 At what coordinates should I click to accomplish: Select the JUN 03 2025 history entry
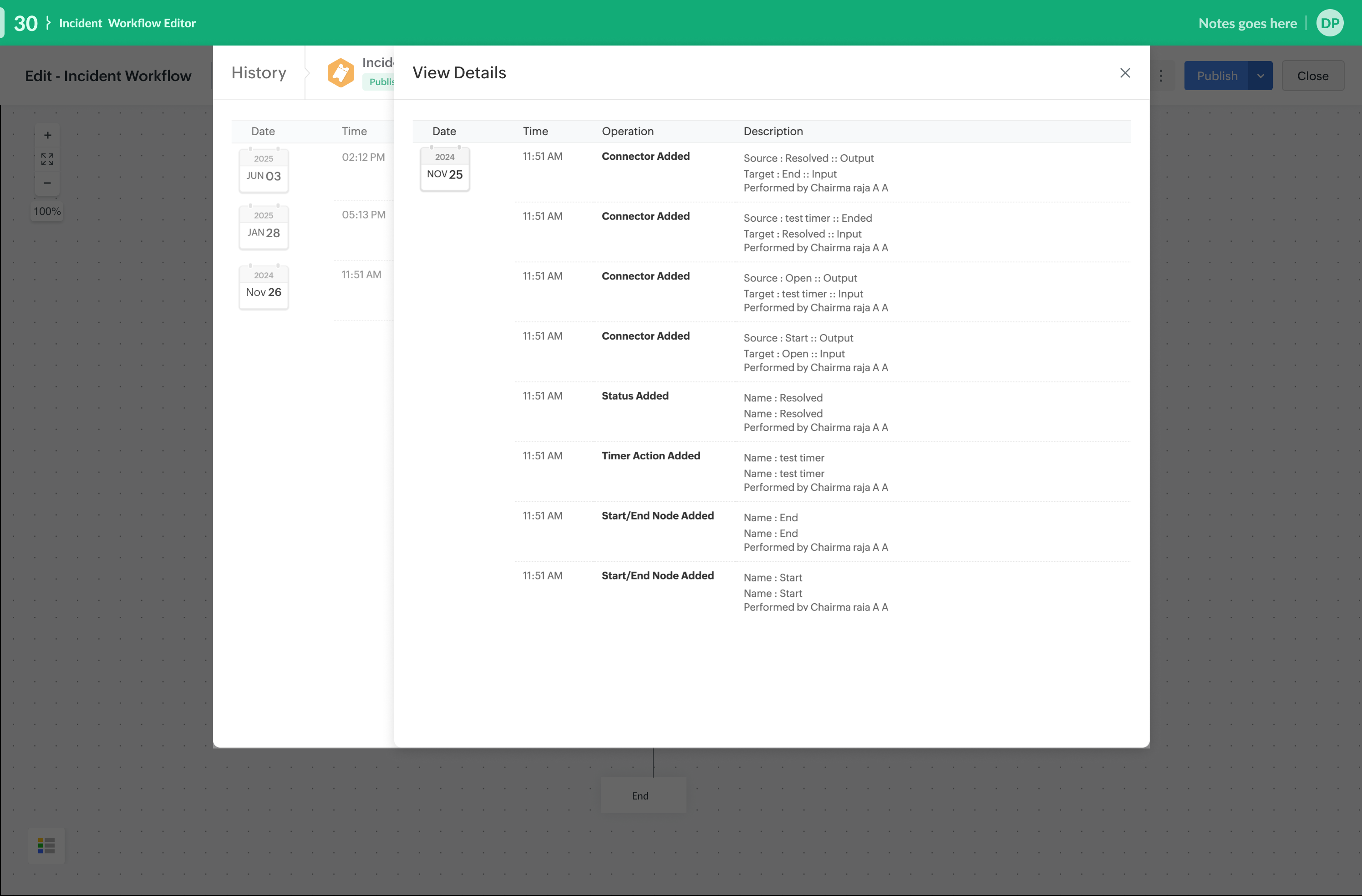264,170
